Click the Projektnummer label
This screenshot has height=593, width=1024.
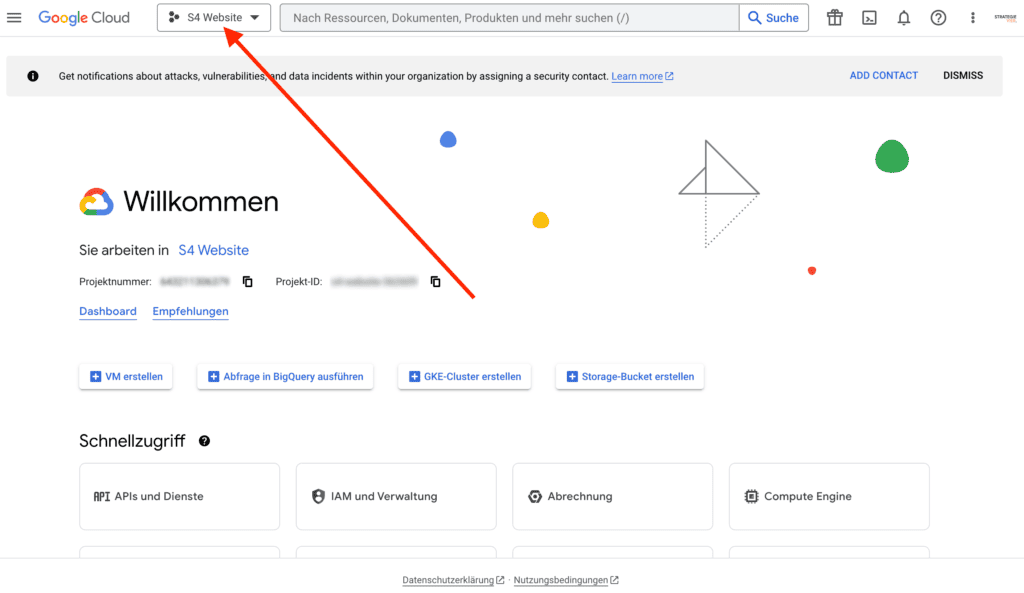(116, 281)
